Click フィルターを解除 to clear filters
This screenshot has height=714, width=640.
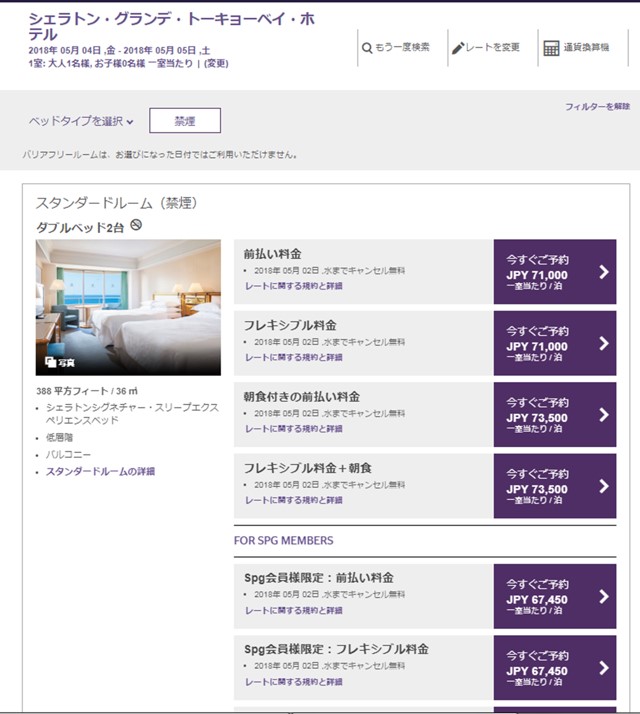597,107
